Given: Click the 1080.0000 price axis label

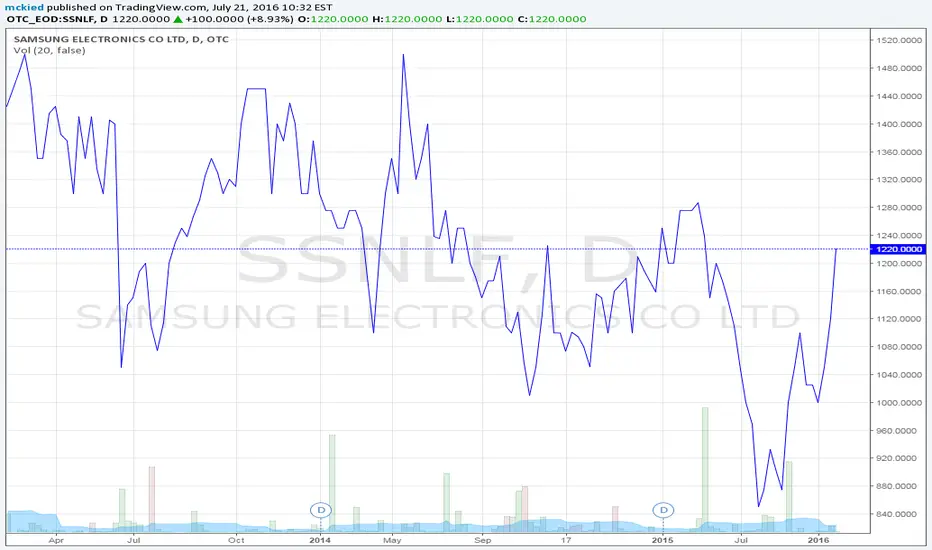Looking at the screenshot, I should [x=899, y=347].
